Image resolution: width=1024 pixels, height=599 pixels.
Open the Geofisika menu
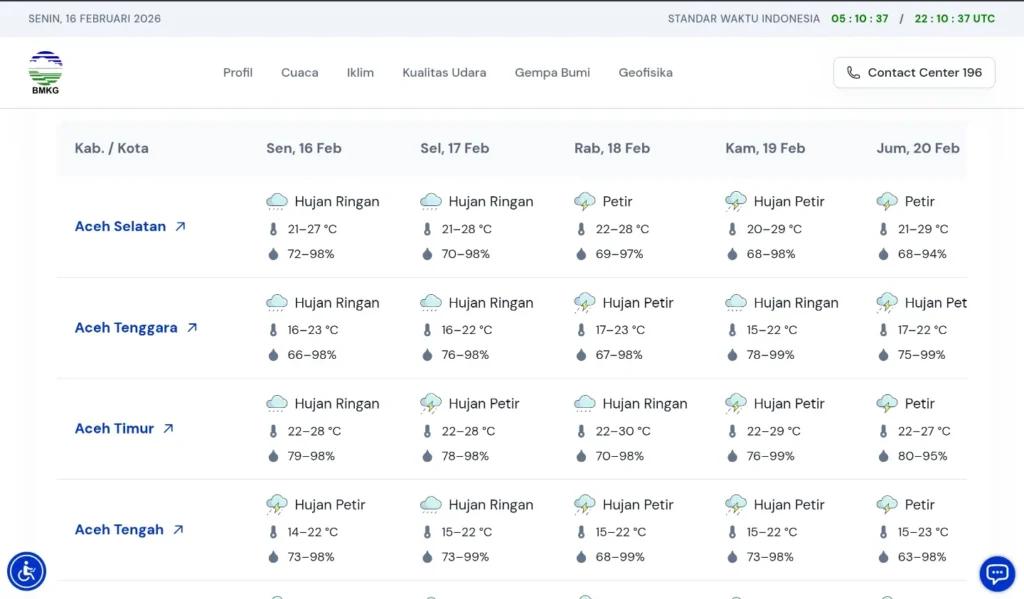coord(645,73)
